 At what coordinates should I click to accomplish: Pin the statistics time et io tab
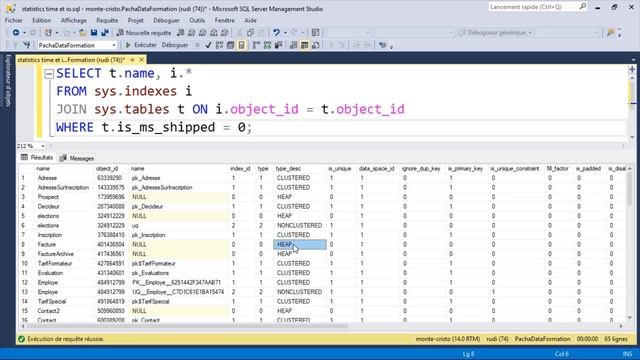tap(132, 60)
